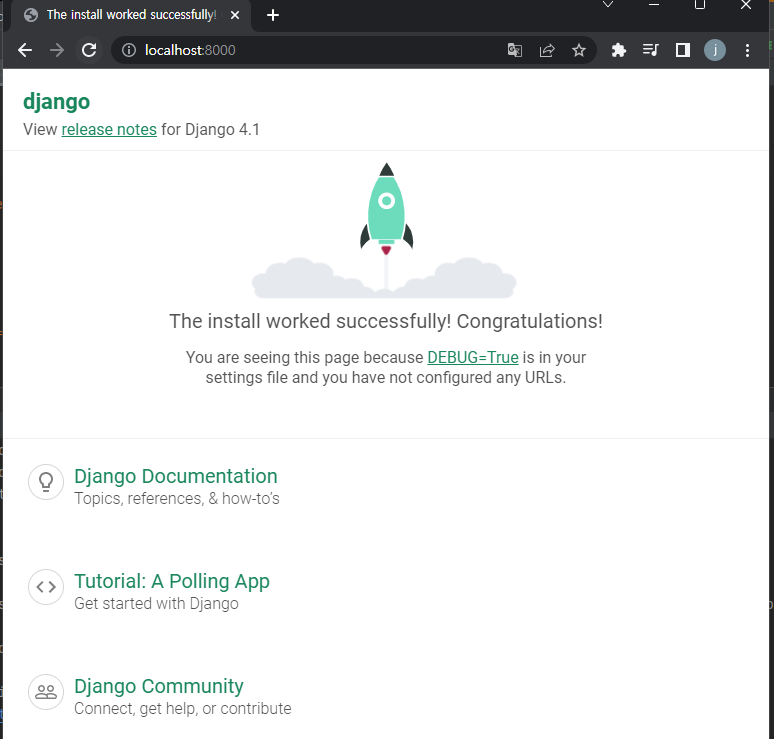
Task: Click 'Topics, references, & how-to's' text
Action: [x=177, y=498]
